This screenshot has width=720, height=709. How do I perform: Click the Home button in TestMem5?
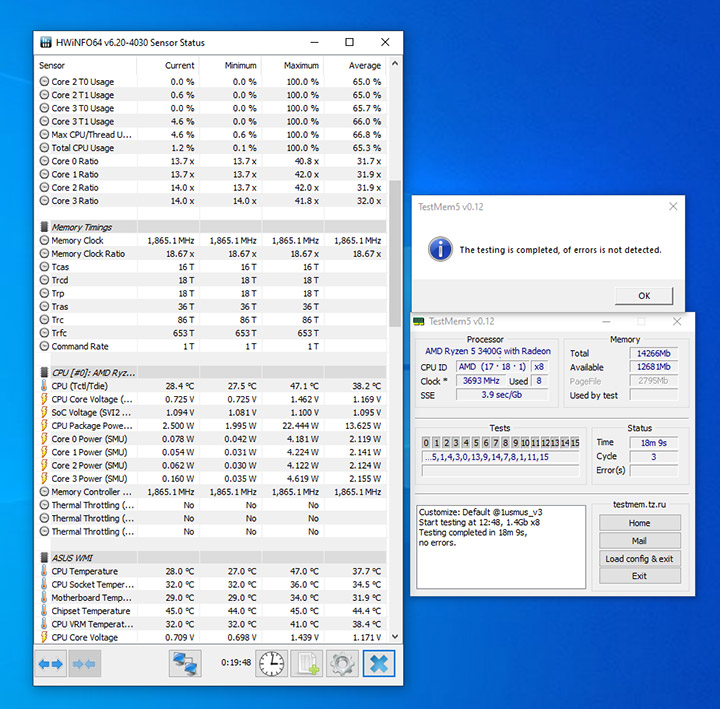[639, 523]
